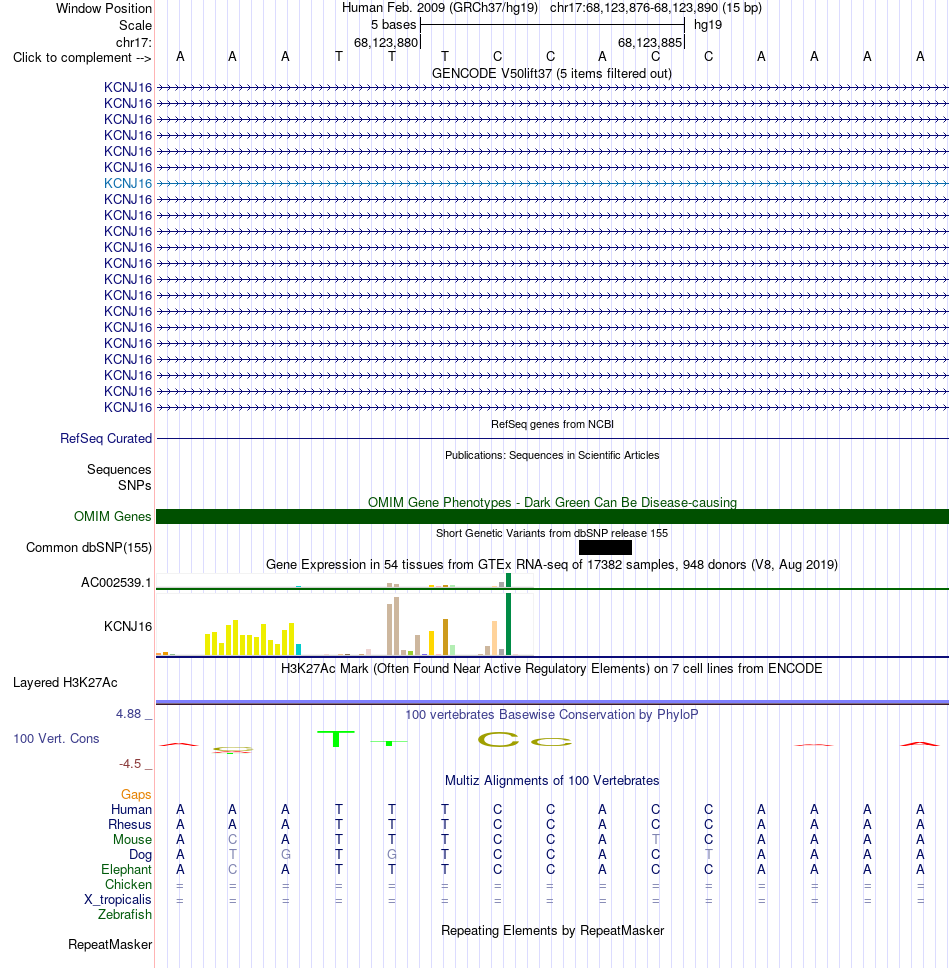Screen dimensions: 950x968
Task: Open 'Publications: Sequences in Scientific Articles' track title
Action: pos(552,455)
